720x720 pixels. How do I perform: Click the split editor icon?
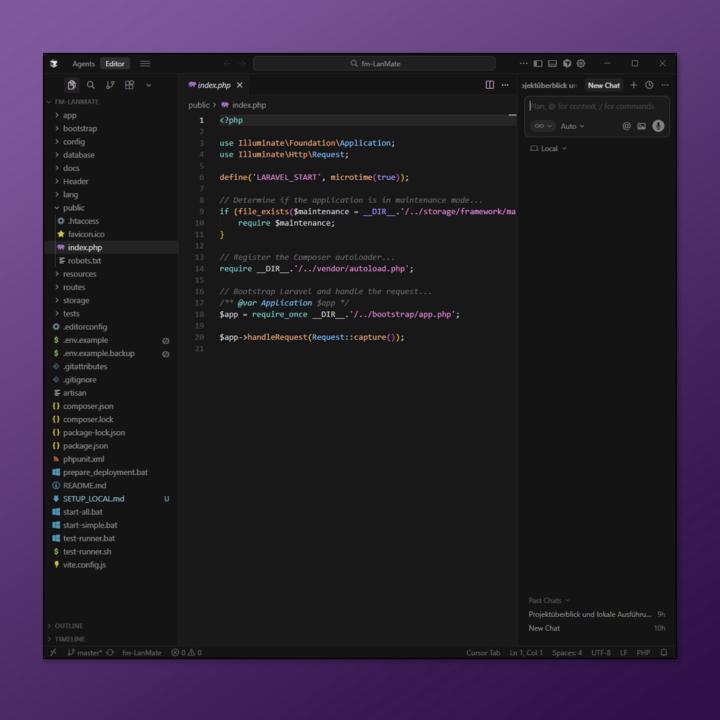coord(489,85)
